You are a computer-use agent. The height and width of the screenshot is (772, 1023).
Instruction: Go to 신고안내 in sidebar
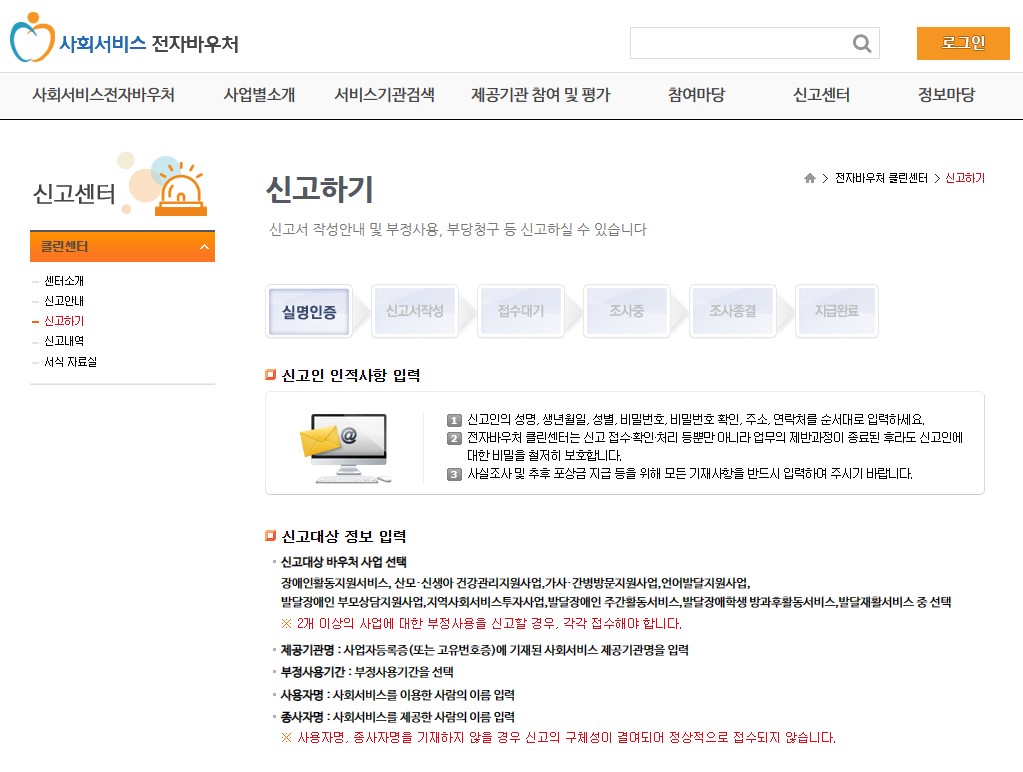tap(64, 301)
